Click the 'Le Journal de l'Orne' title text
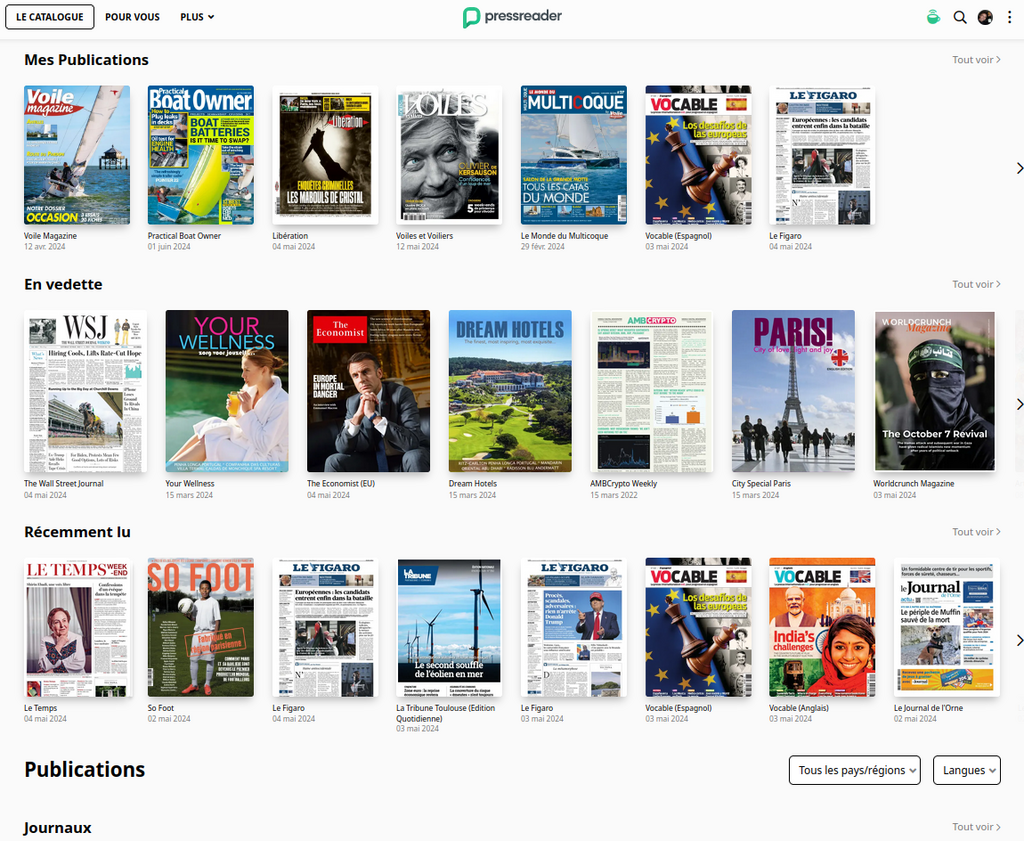The width and height of the screenshot is (1024, 841). (928, 708)
